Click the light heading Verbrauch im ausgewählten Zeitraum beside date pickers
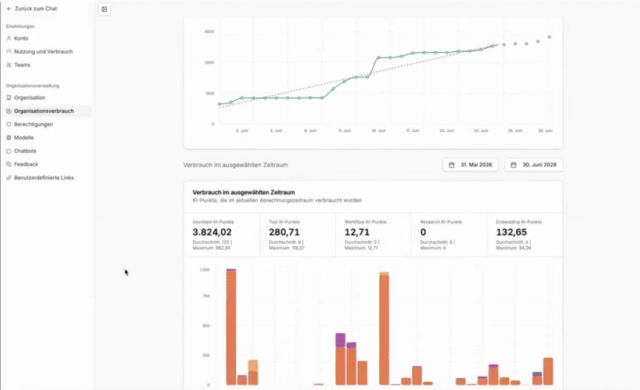Image resolution: width=640 pixels, height=390 pixels. tap(236, 165)
